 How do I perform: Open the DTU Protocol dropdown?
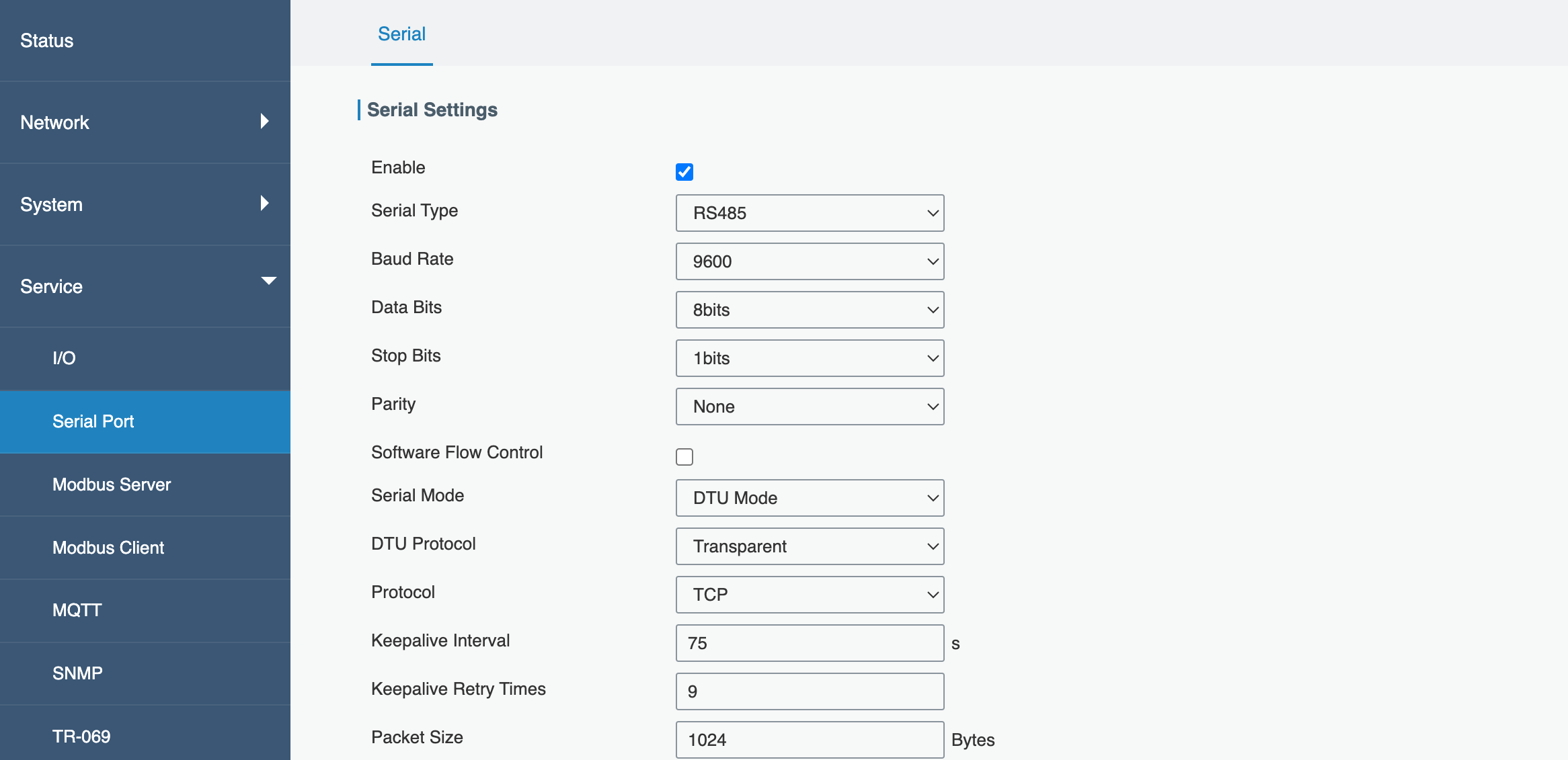click(810, 546)
